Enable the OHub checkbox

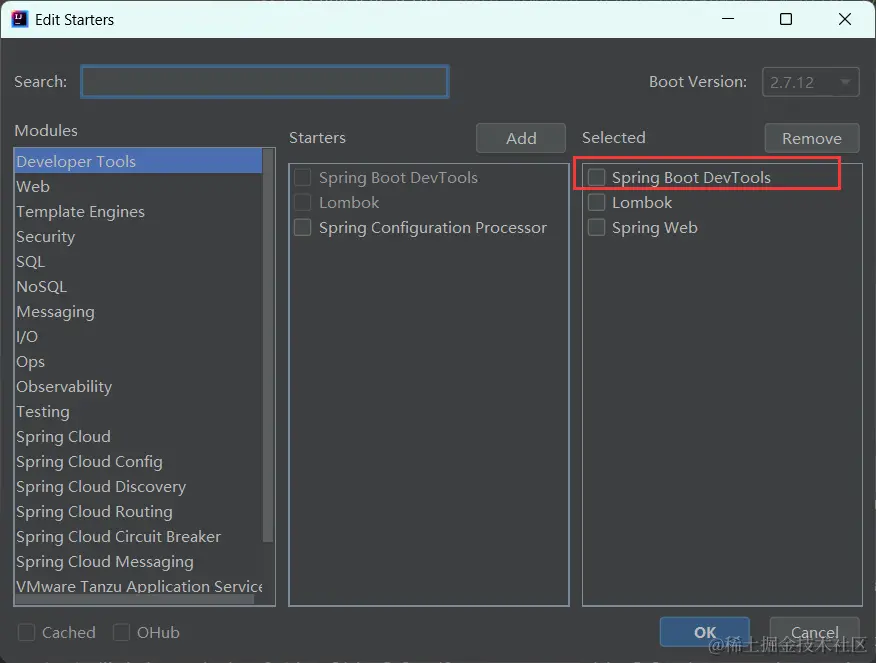tap(122, 632)
